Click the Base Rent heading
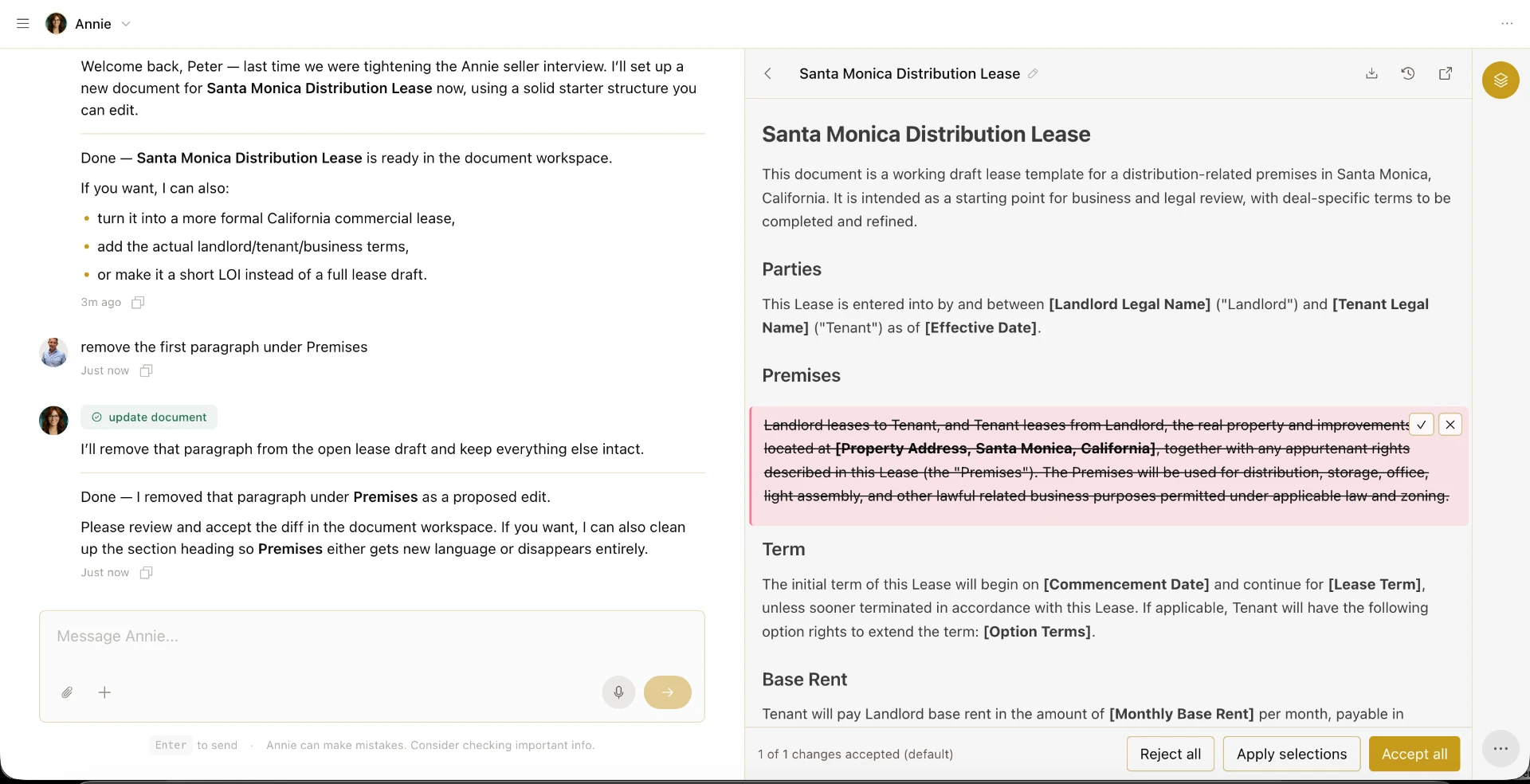 804,680
